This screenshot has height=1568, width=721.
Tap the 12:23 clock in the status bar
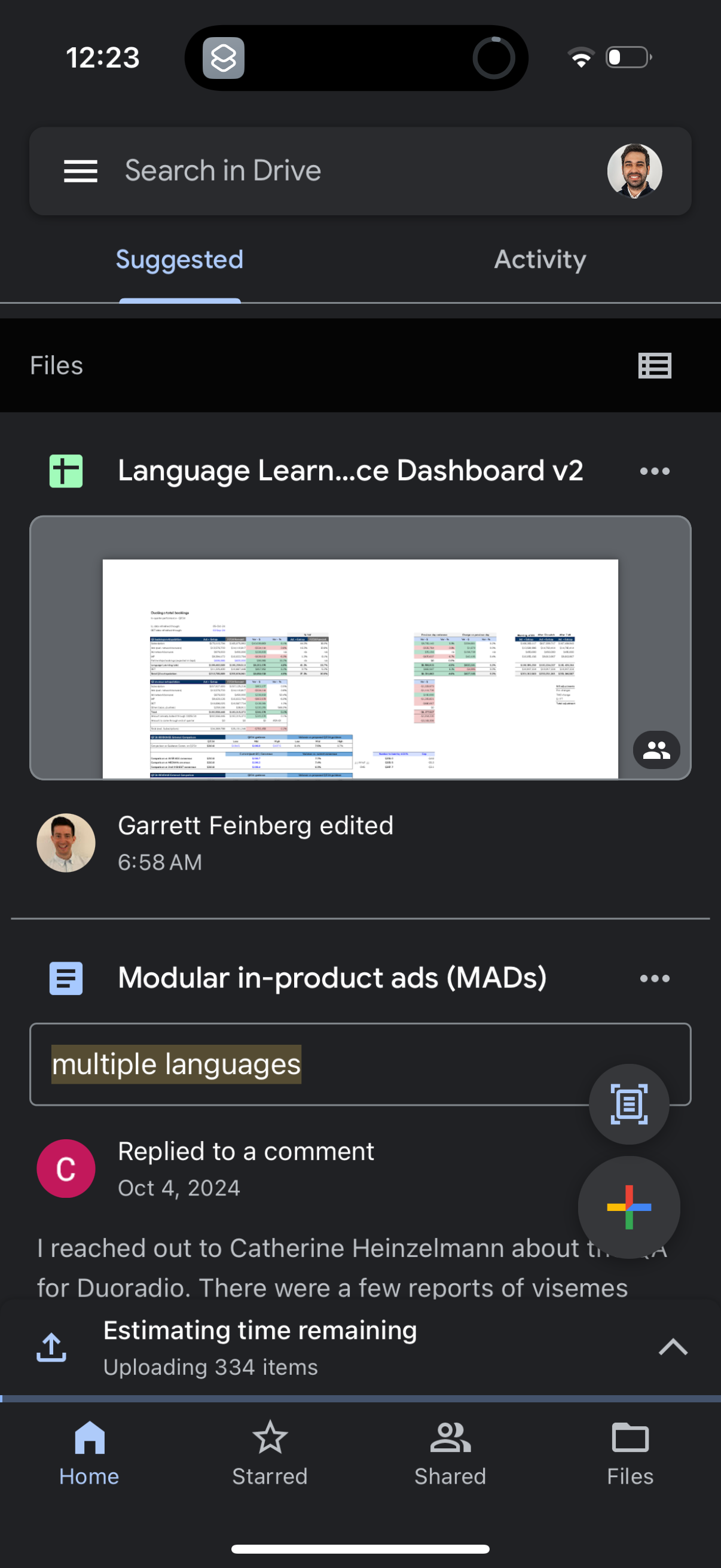103,58
